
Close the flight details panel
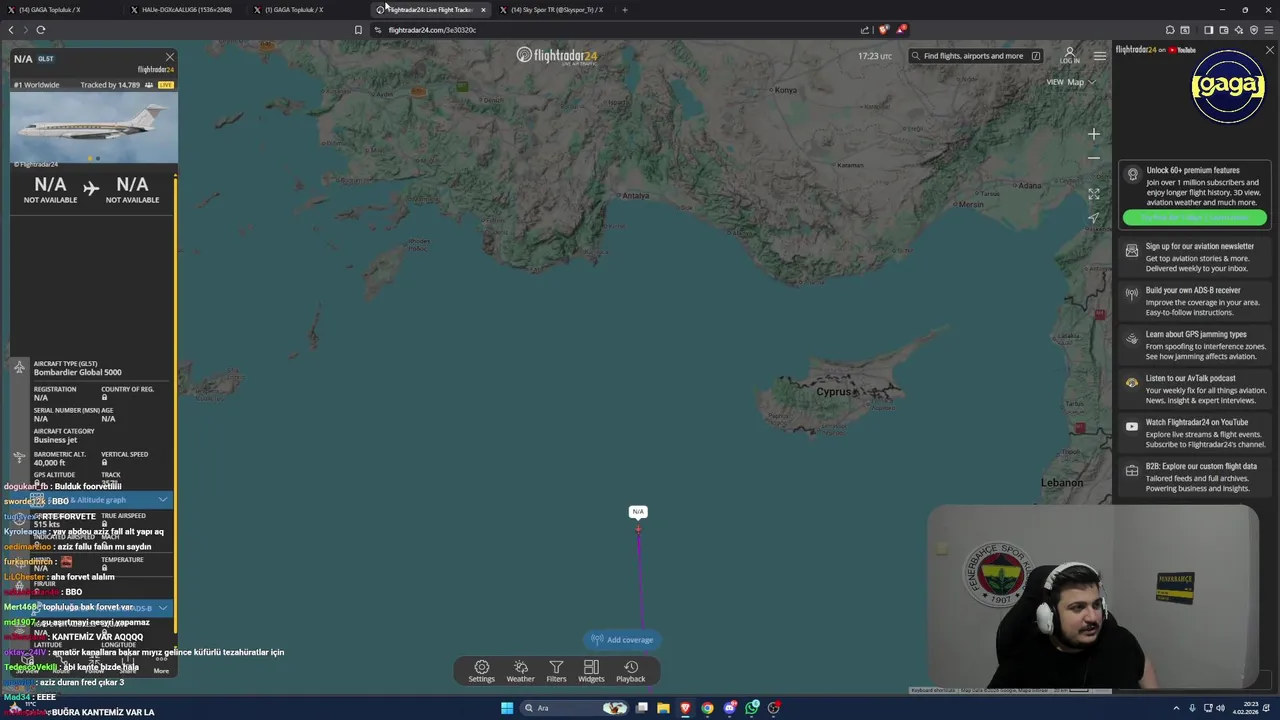[169, 58]
